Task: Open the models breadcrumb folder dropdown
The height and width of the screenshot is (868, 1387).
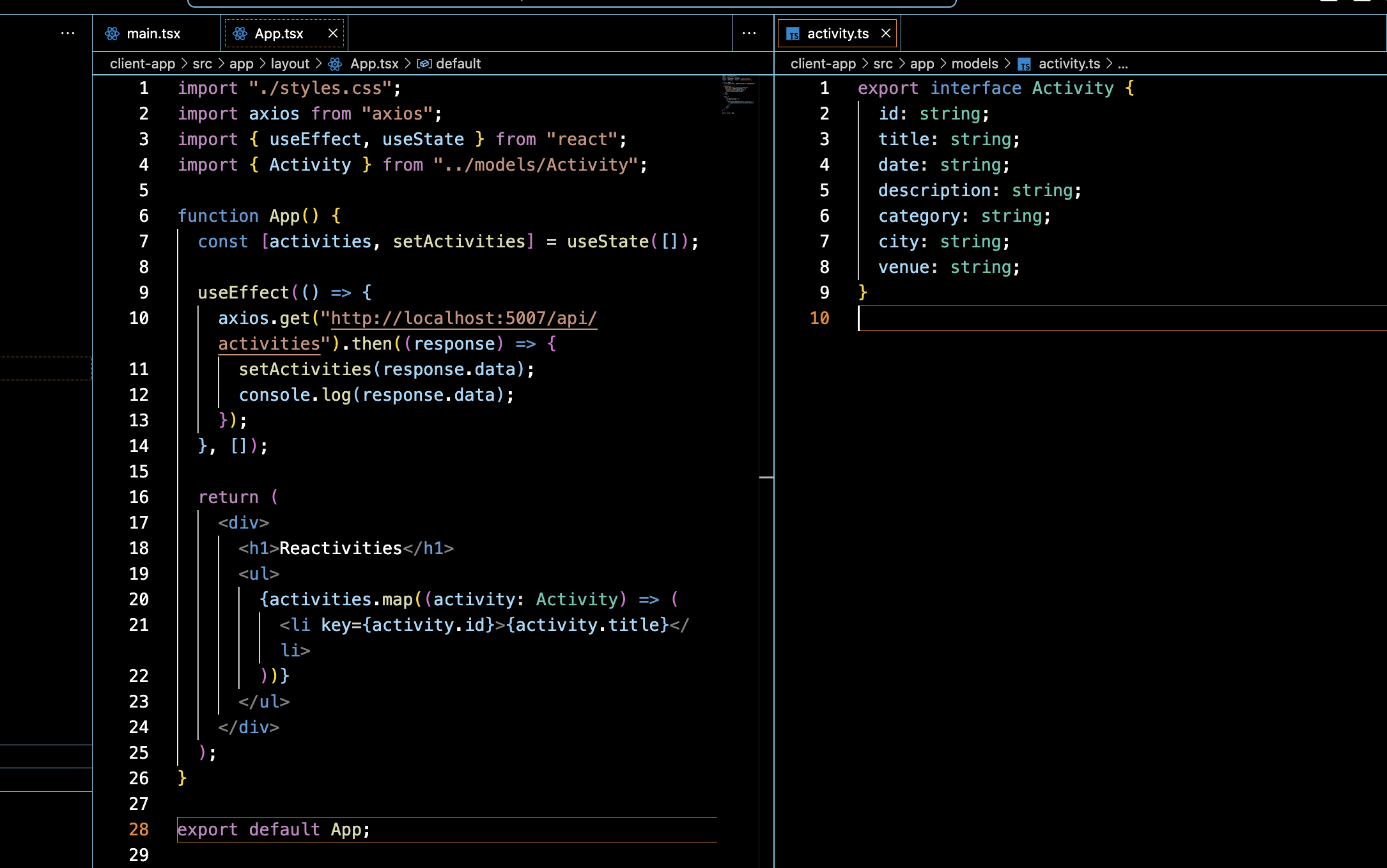Action: [x=974, y=64]
